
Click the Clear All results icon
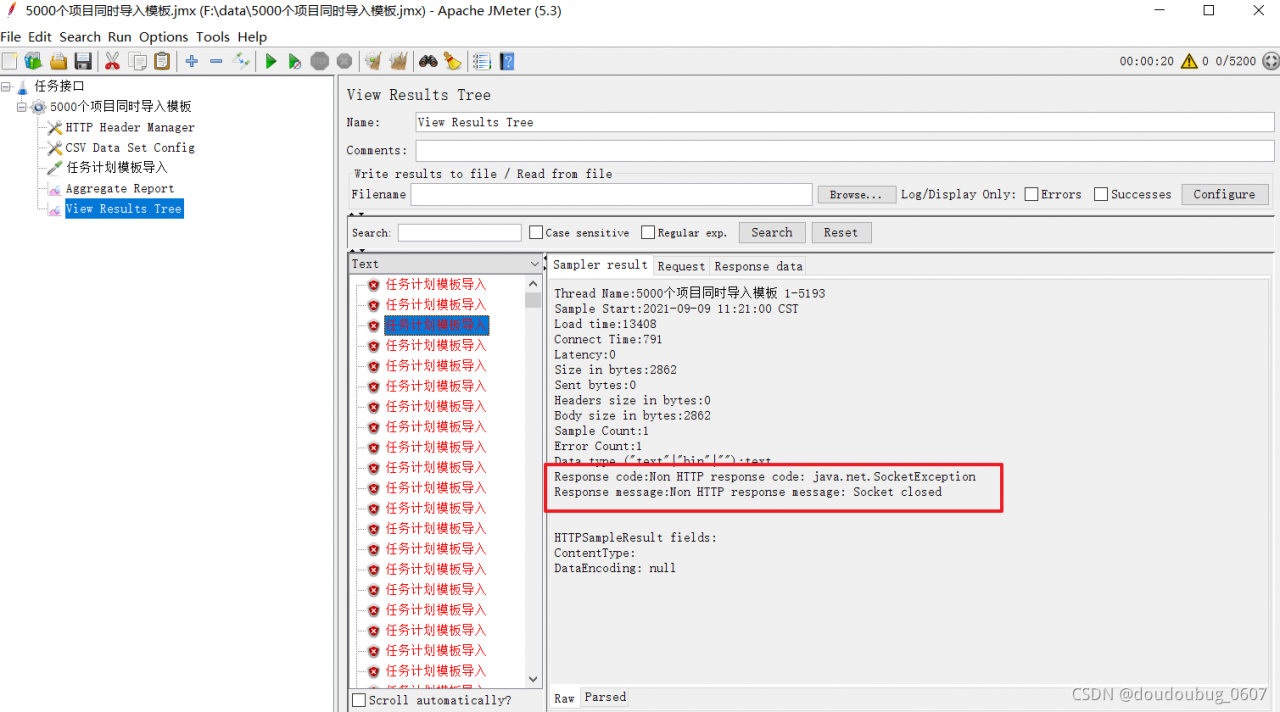pos(398,62)
